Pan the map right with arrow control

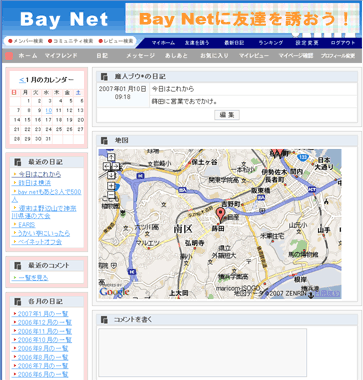(x=115, y=166)
